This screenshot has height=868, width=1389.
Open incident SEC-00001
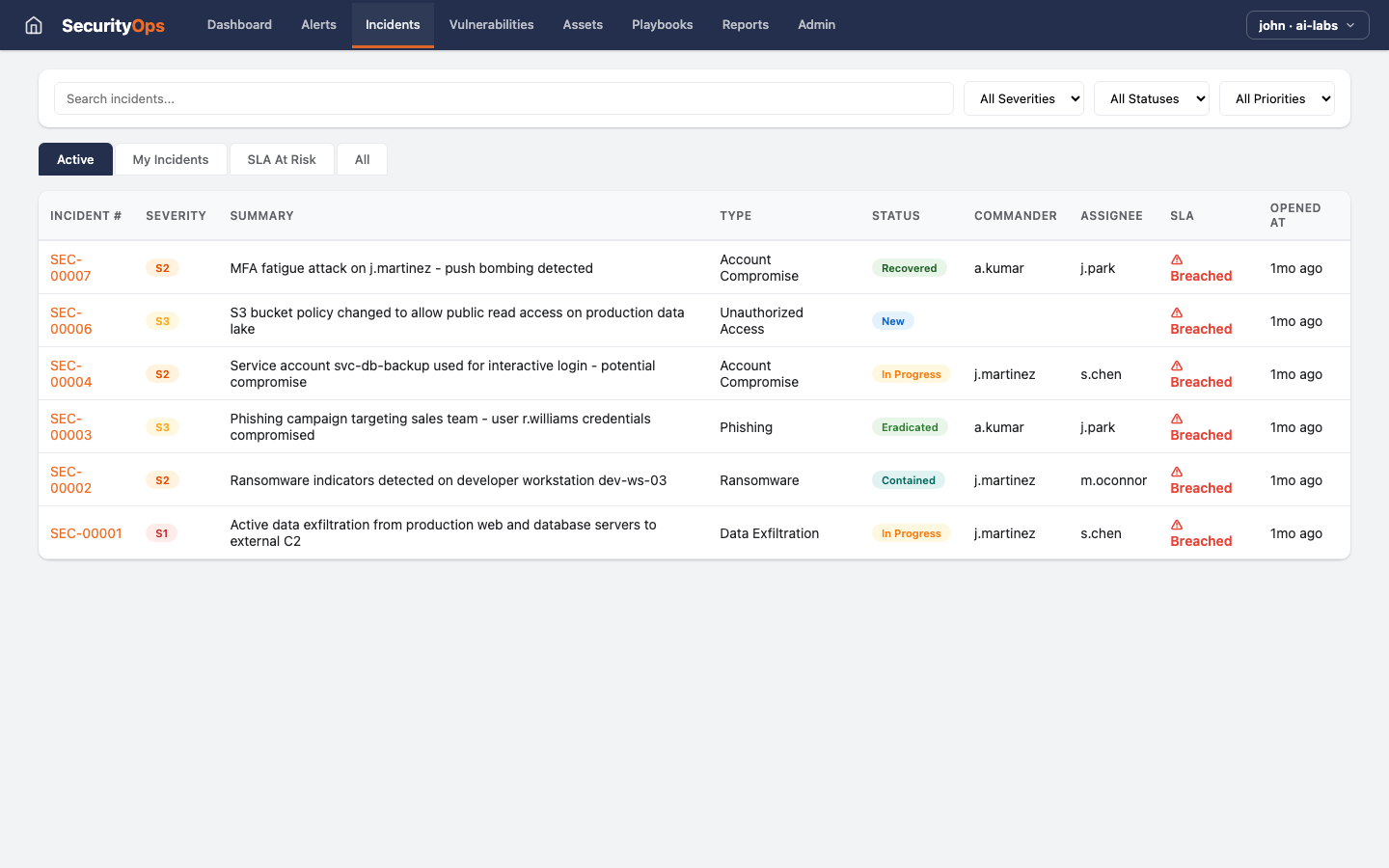(86, 532)
